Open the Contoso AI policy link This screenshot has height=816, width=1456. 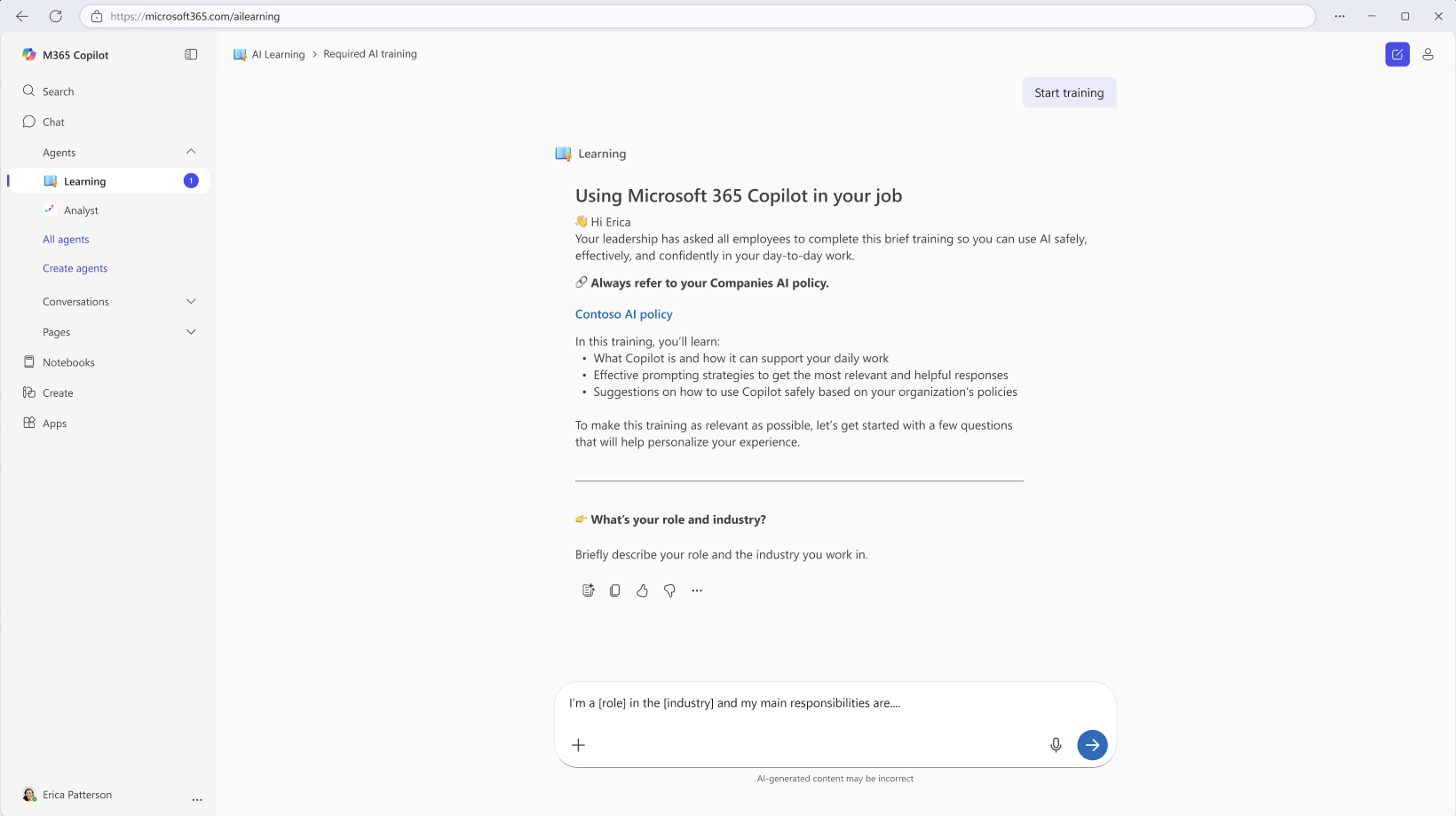click(x=624, y=314)
